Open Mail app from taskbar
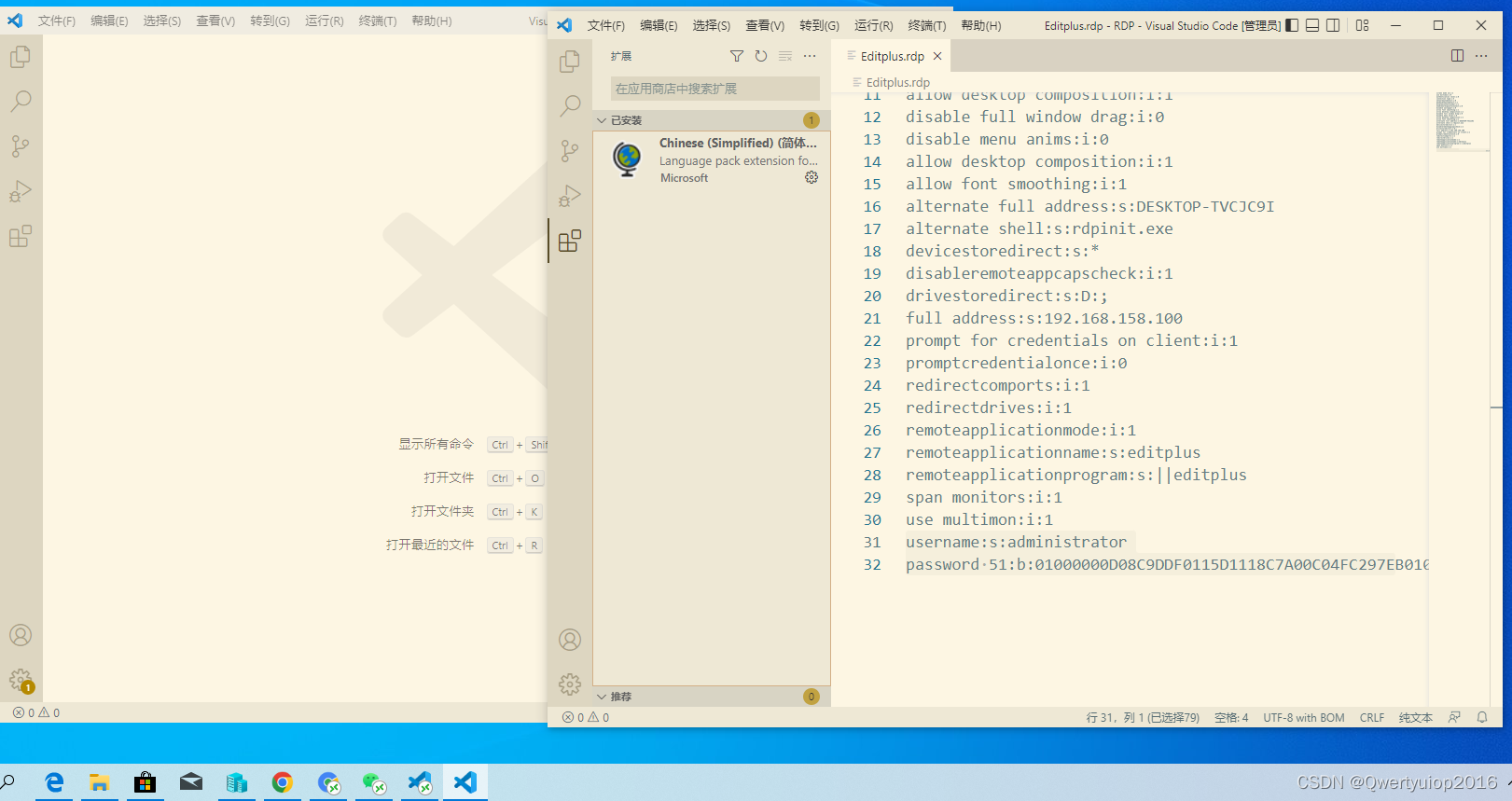Image resolution: width=1512 pixels, height=801 pixels. point(190,782)
